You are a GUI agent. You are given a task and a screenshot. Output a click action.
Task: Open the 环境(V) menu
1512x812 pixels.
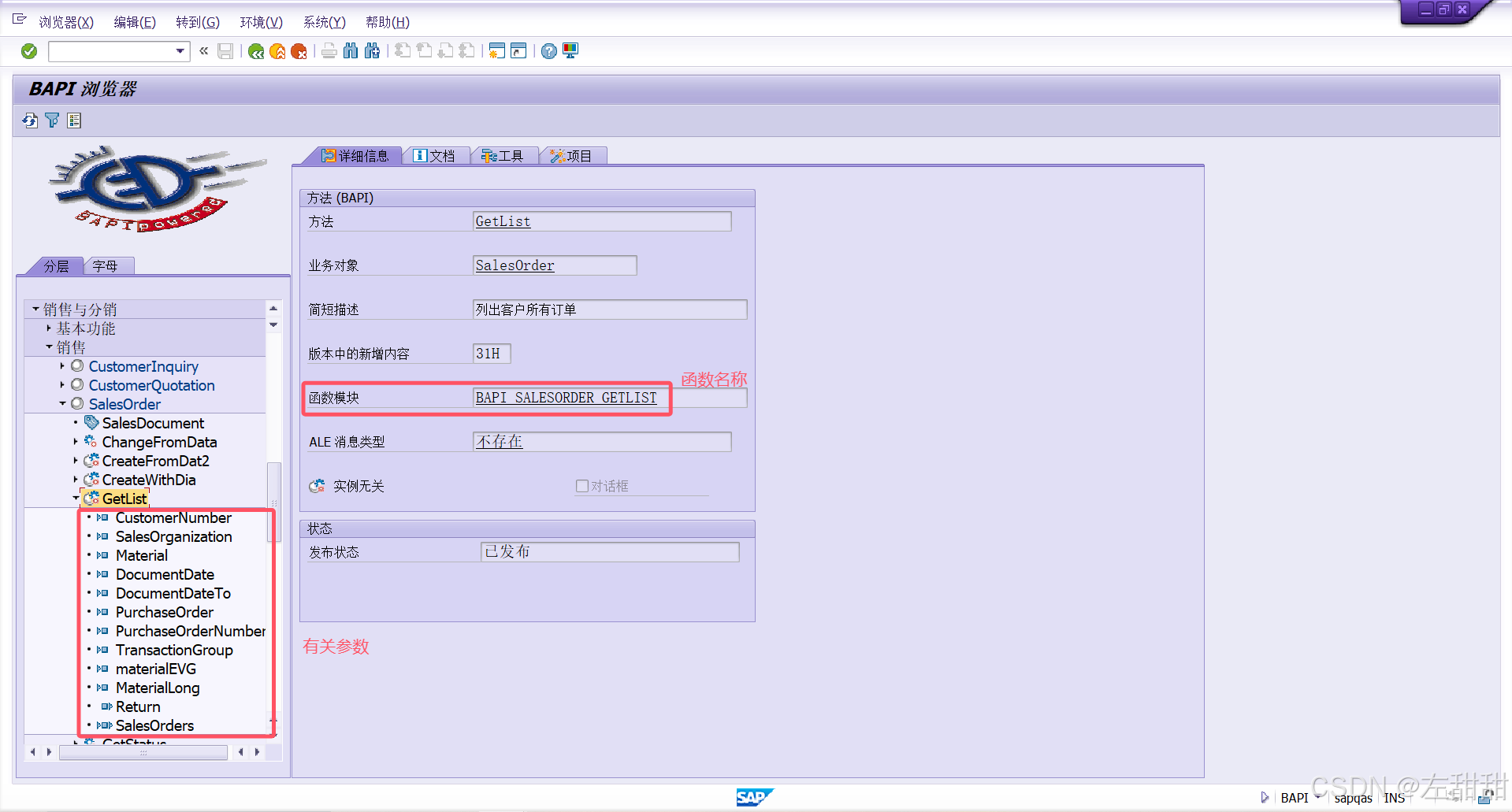pyautogui.click(x=261, y=22)
